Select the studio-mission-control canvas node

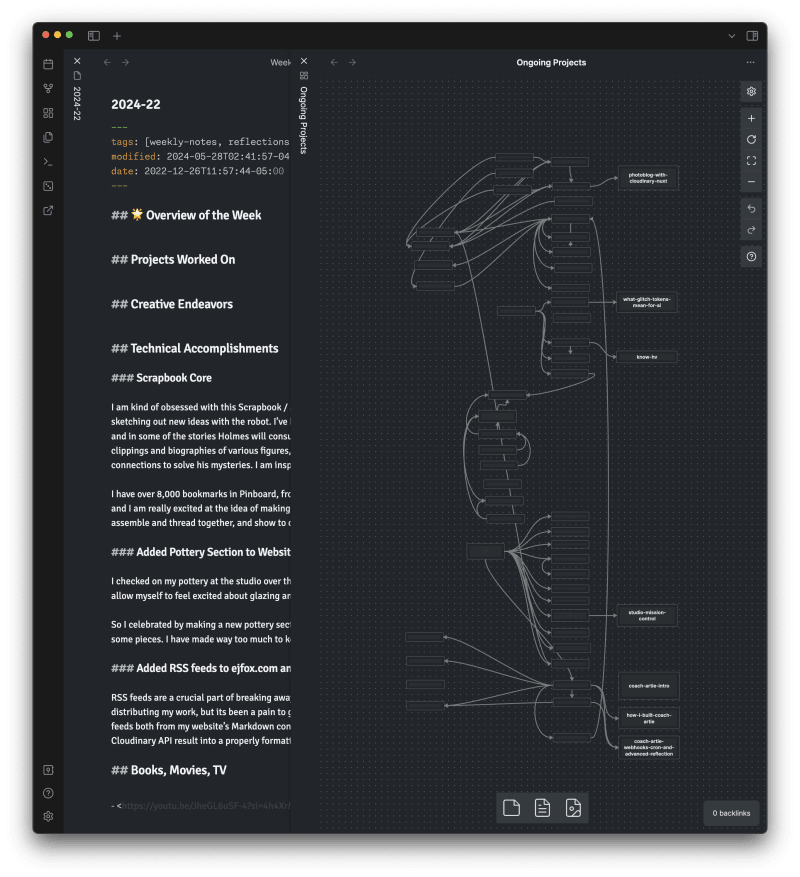[647, 615]
